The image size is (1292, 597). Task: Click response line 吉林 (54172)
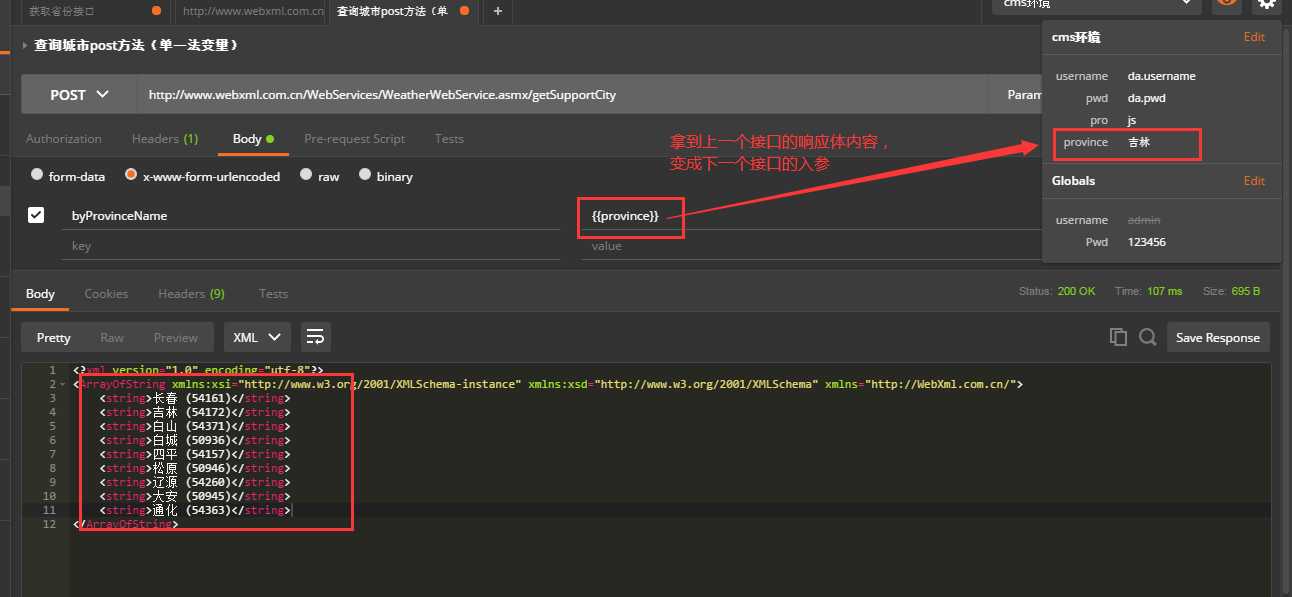tap(195, 412)
